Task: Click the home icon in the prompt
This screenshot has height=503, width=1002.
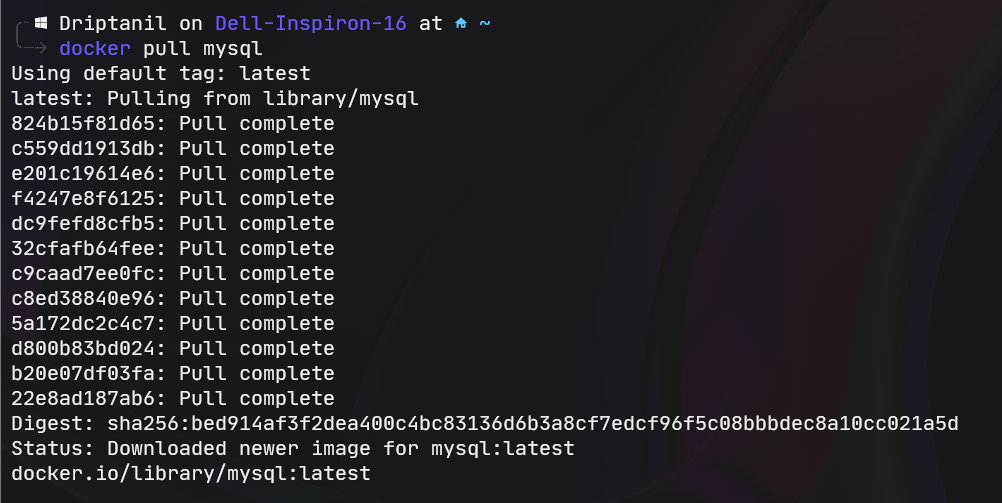Action: tap(461, 23)
